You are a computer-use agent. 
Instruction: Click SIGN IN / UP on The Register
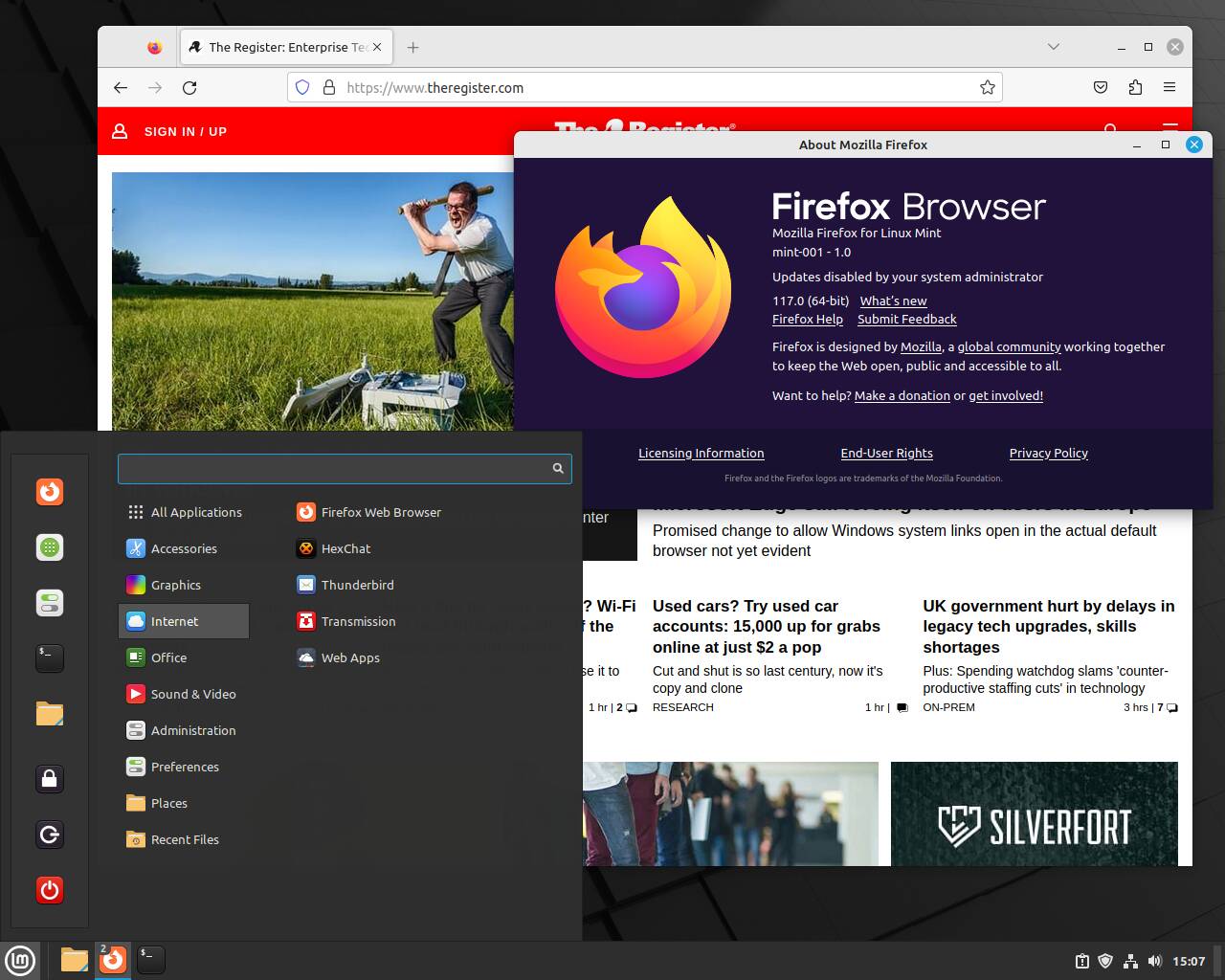coord(169,131)
